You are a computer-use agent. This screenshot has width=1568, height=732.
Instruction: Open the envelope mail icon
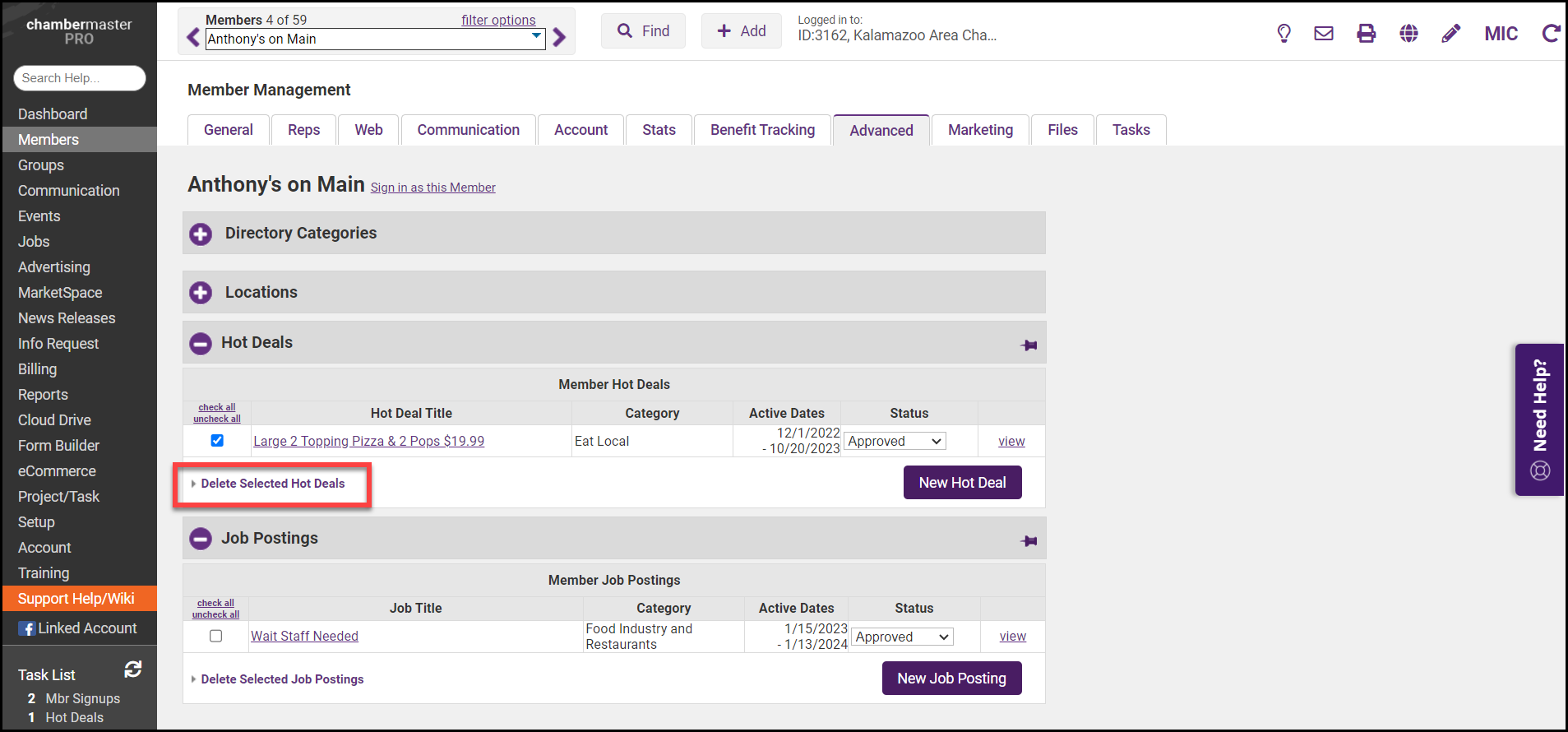click(x=1324, y=33)
